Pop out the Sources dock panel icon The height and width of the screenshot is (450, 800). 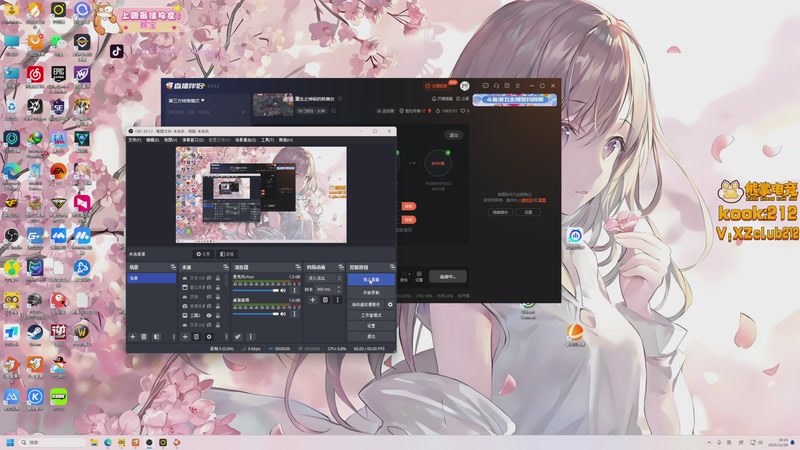226,267
